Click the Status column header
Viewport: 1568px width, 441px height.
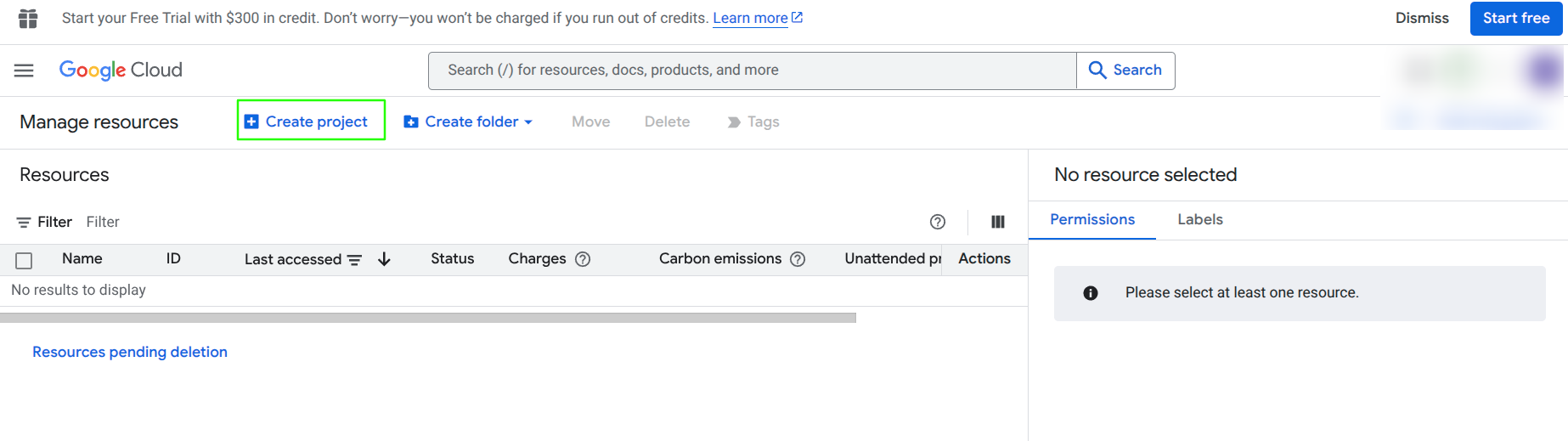(452, 258)
